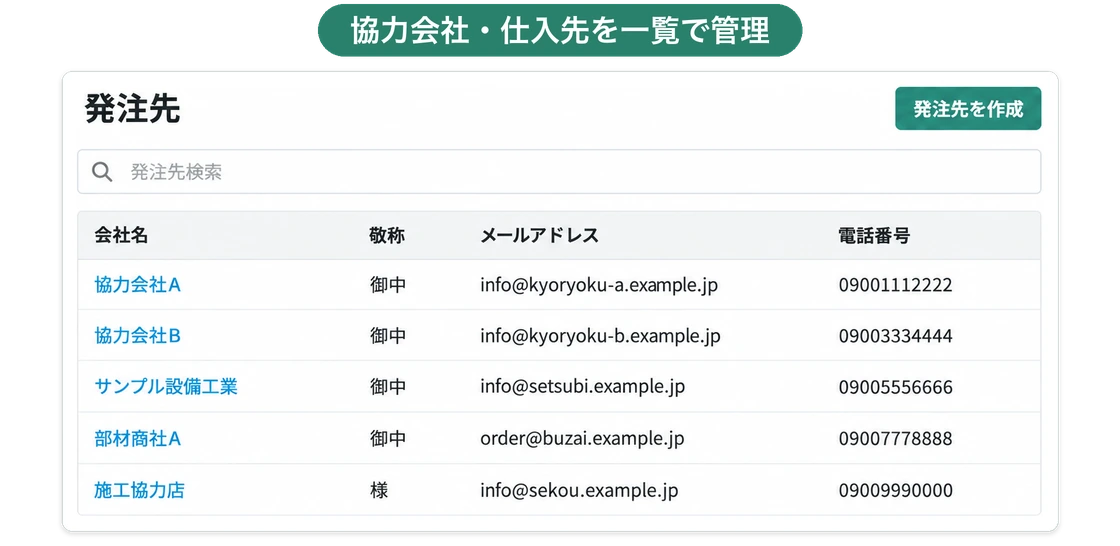Viewport: 1120px width, 546px height.
Task: Select email info@sekou.example.jp
Action: click(x=579, y=490)
